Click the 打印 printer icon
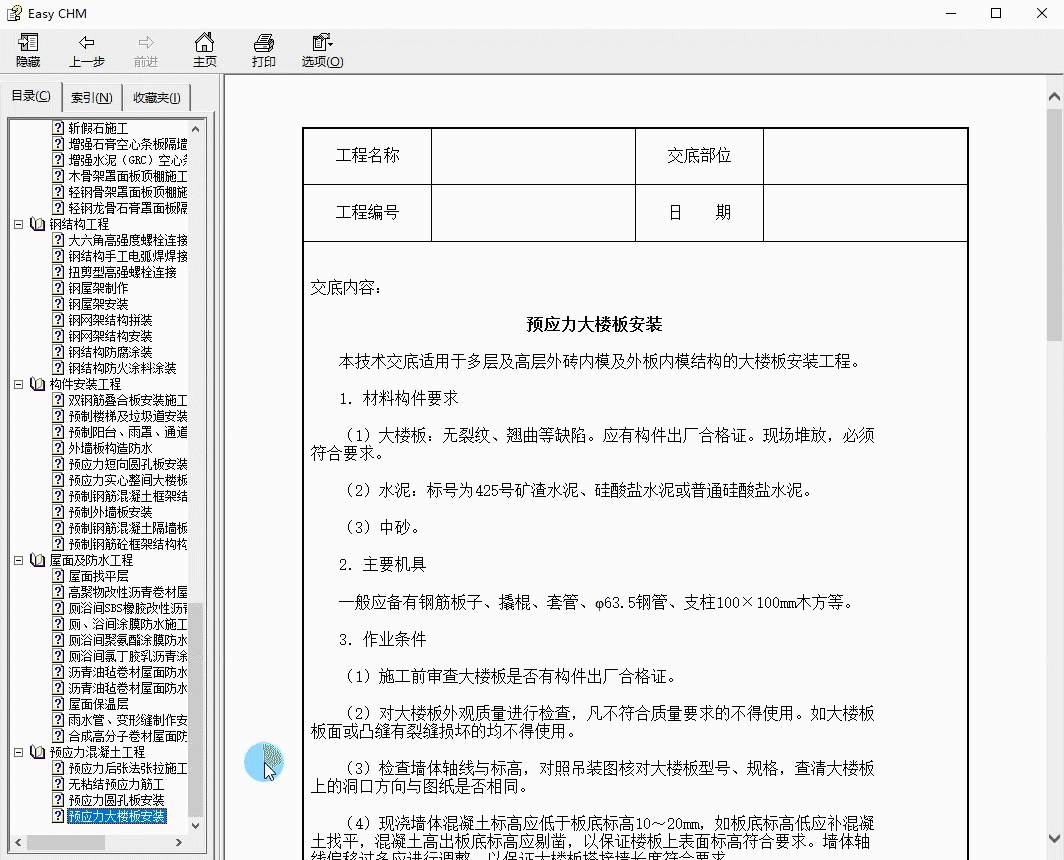Image resolution: width=1064 pixels, height=860 pixels. 263,43
